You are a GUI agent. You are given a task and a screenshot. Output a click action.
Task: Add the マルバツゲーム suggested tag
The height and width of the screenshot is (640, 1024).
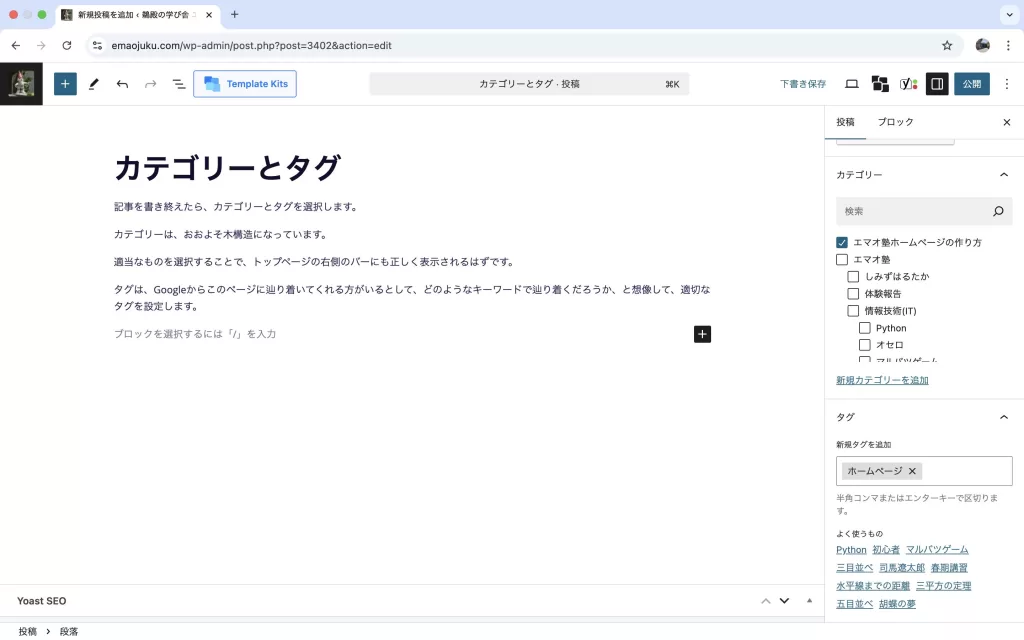936,550
